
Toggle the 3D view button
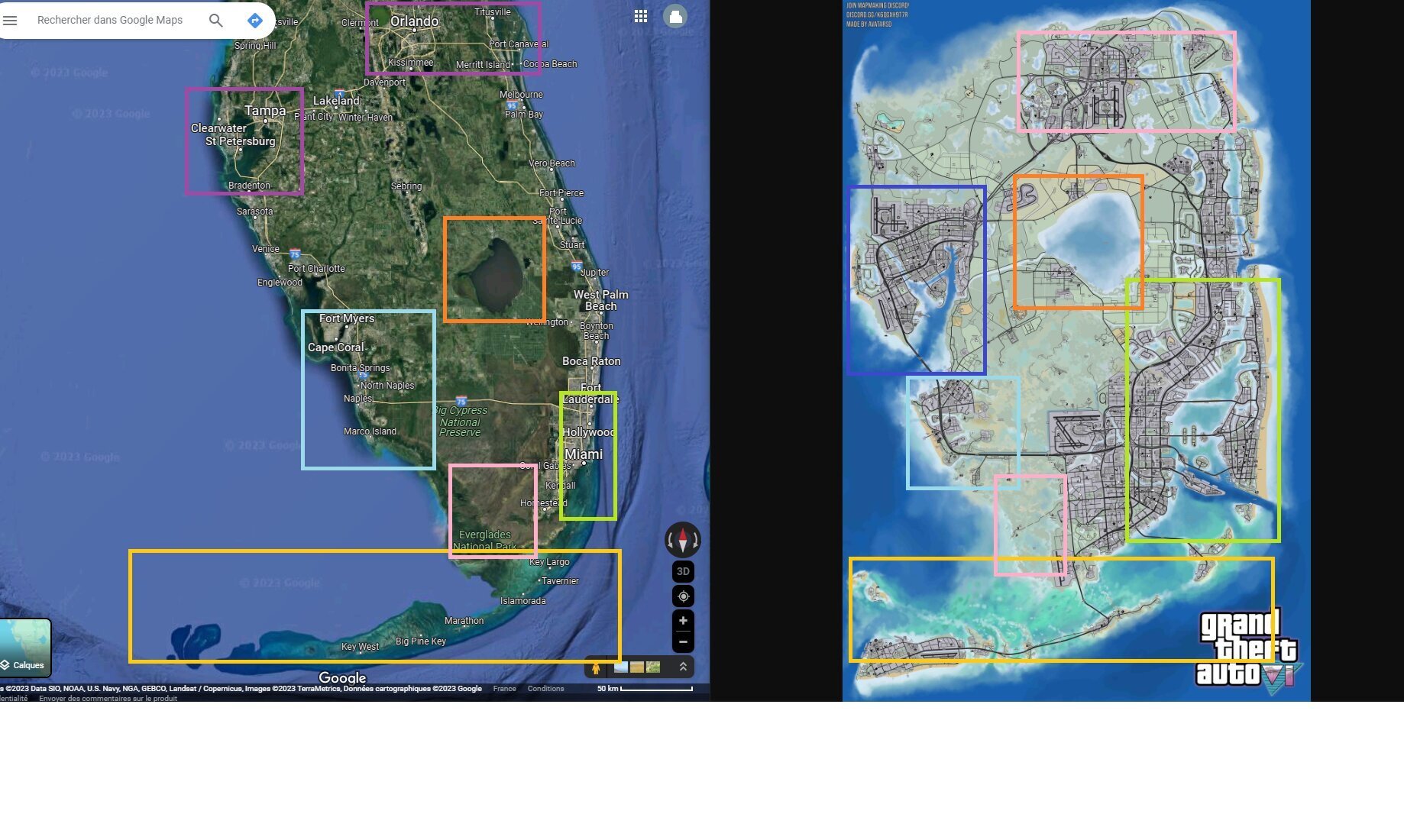pos(683,571)
